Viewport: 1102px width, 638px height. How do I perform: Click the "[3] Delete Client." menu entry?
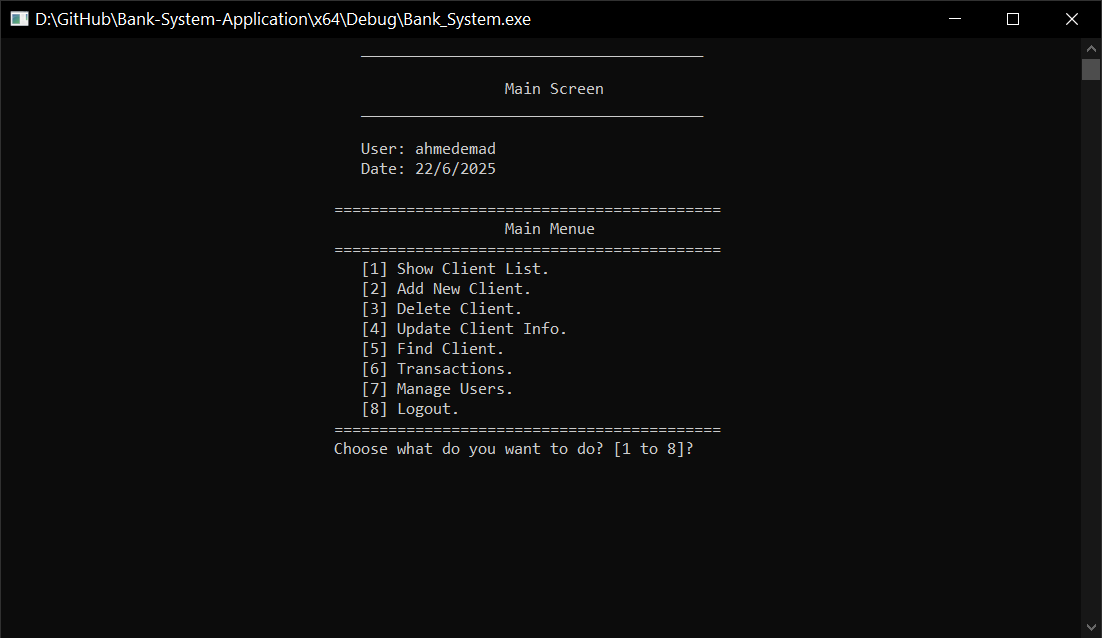(441, 309)
